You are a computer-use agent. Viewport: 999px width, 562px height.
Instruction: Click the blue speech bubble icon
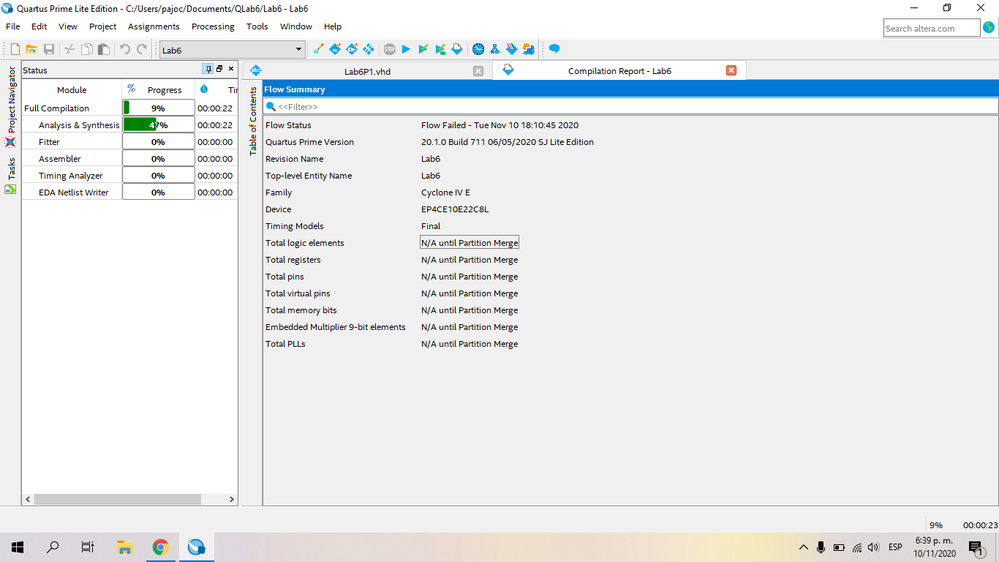554,49
